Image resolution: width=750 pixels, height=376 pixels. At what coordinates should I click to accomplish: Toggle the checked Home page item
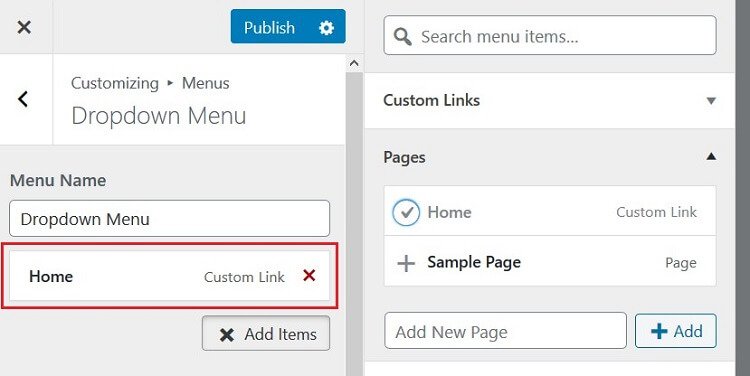click(406, 212)
